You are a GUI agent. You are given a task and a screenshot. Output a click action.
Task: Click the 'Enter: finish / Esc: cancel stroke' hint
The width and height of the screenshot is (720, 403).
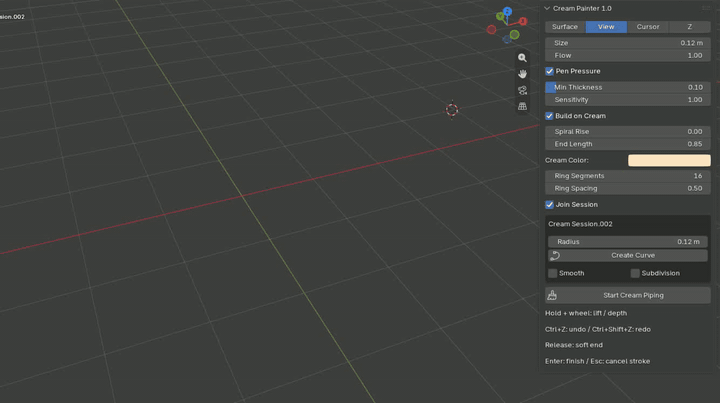(x=597, y=361)
